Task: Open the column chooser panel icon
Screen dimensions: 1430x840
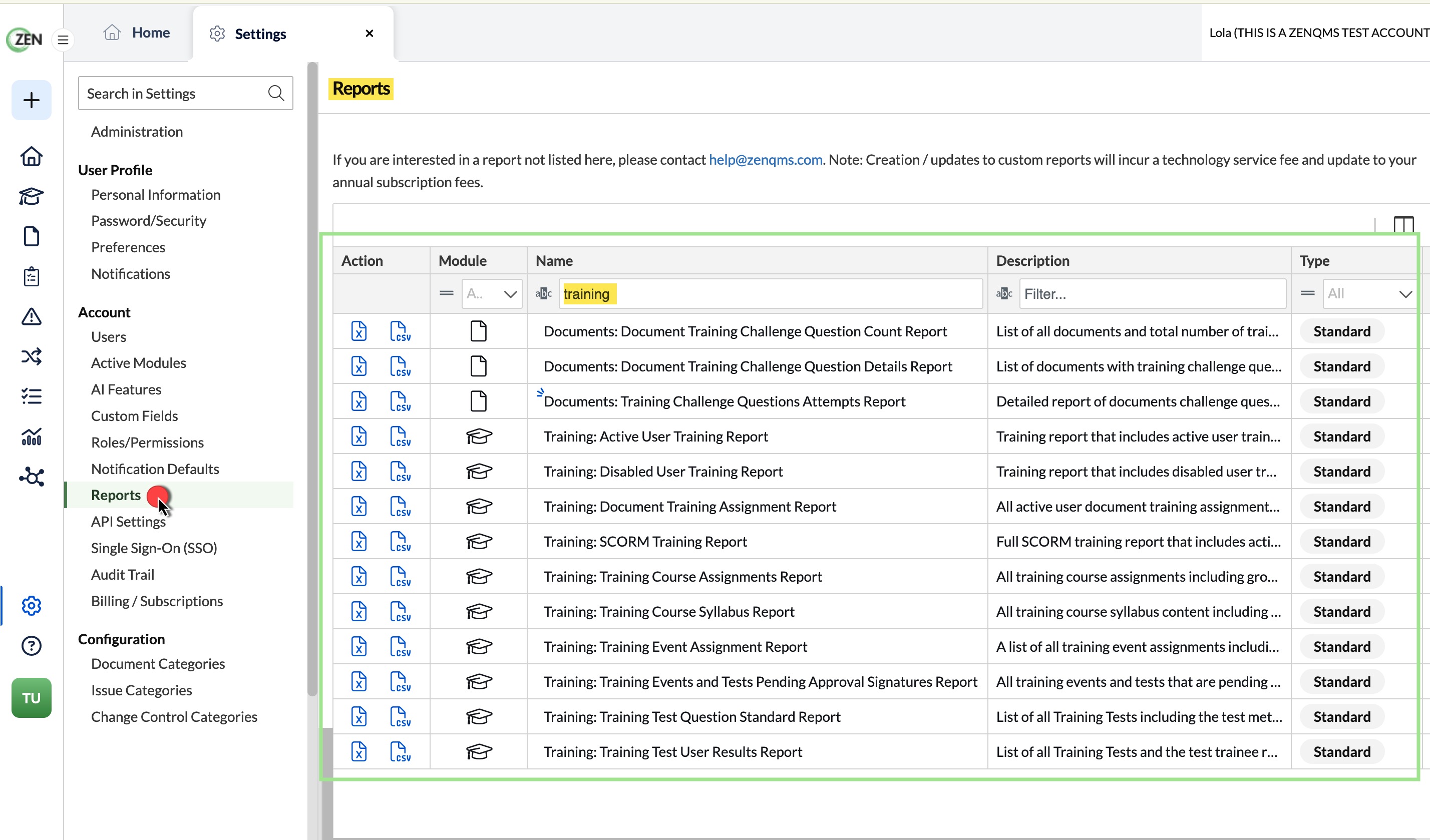Action: coord(1403,225)
